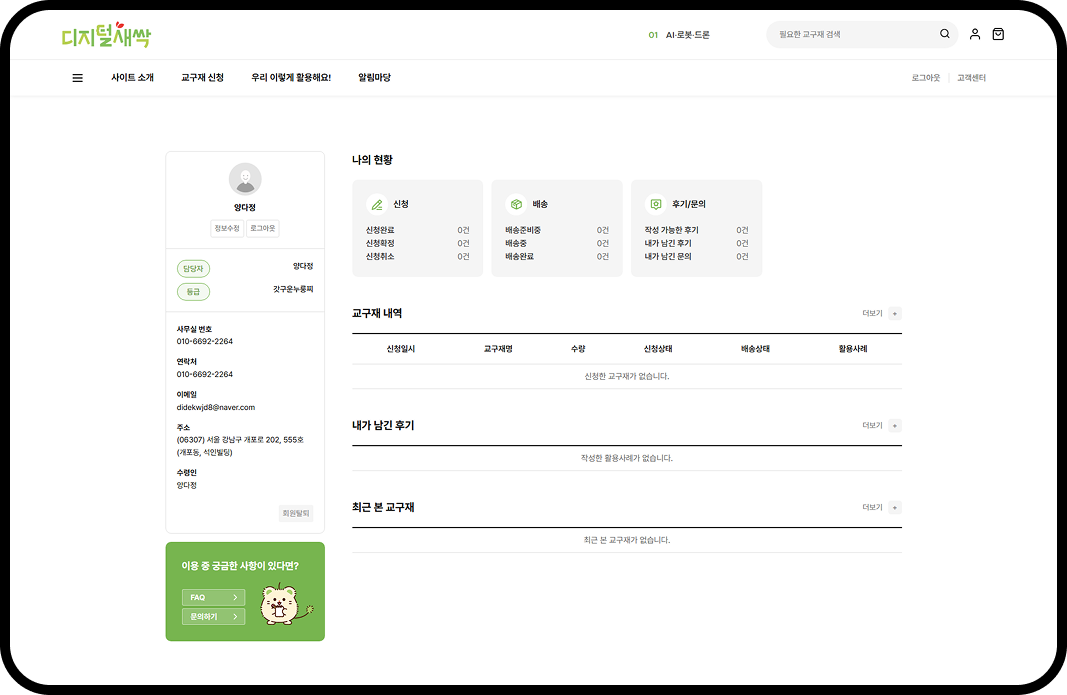1067x695 pixels.
Task: Click 더보기 next to 최근 본 교구재
Action: 872,508
